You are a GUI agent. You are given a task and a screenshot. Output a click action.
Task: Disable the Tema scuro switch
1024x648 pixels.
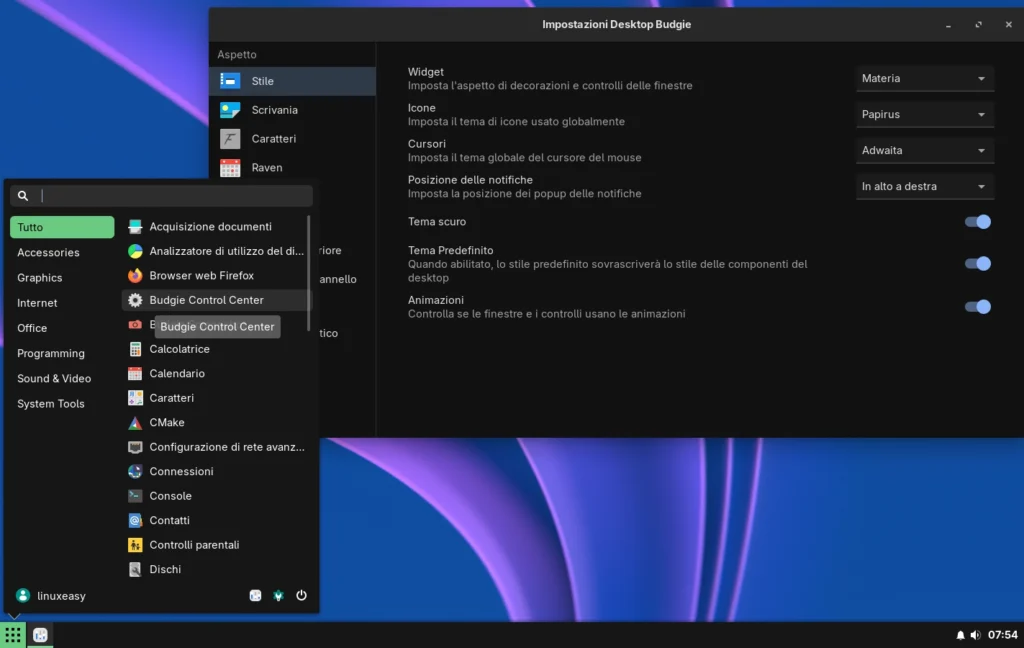tap(976, 221)
